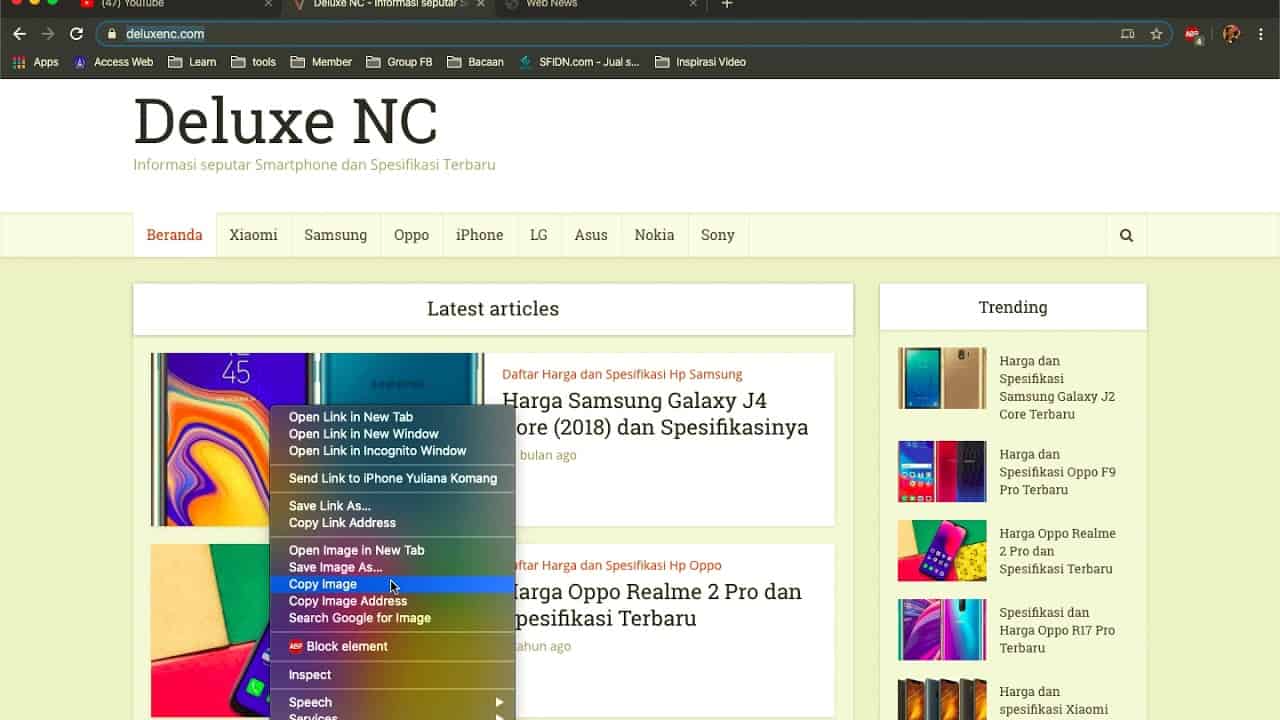
Task: Open trending Samsung Galaxy J2 Core link
Action: 1057,387
